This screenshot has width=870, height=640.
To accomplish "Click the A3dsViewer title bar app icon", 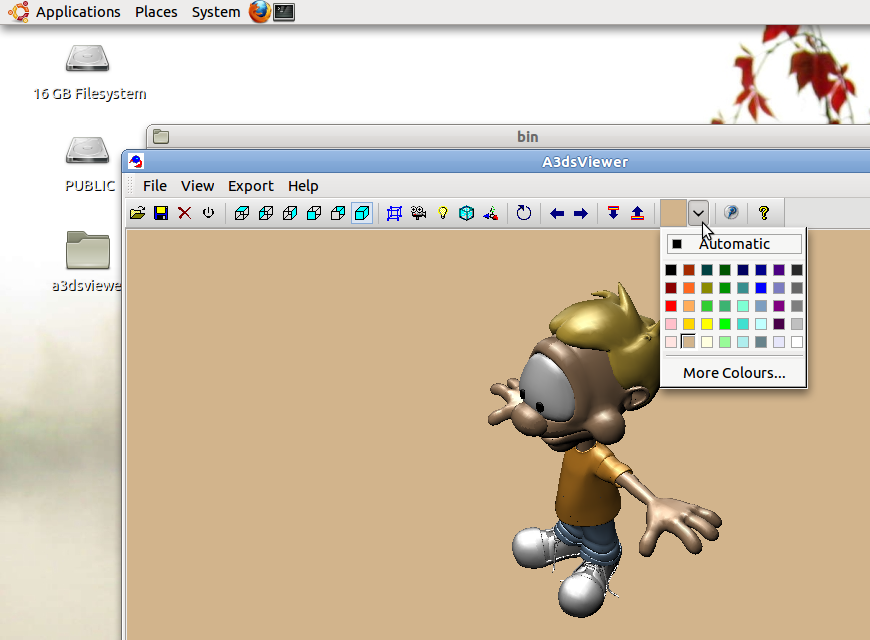I will (x=136, y=162).
